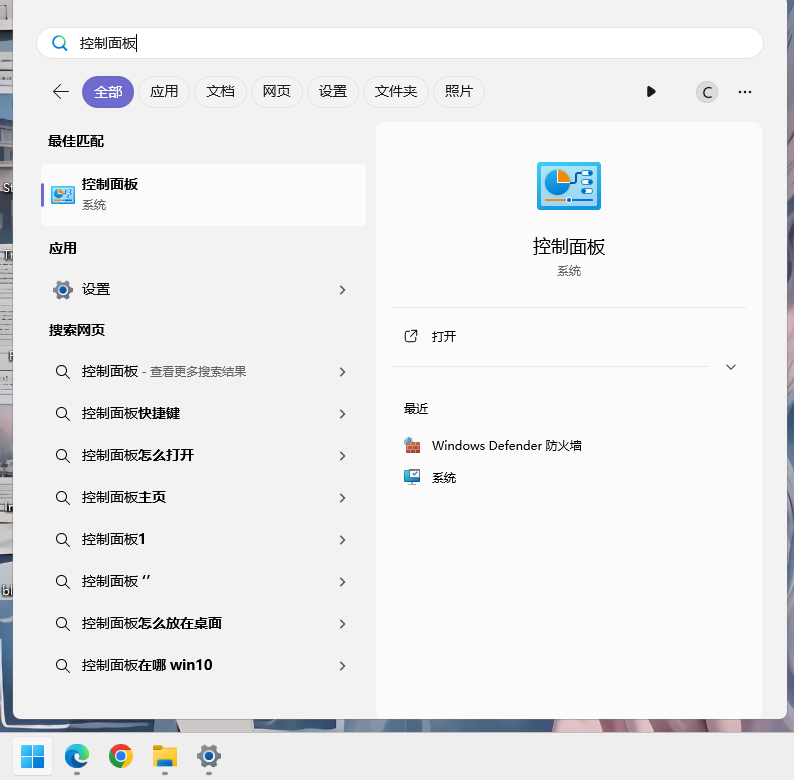Open web suggestion 控制面板 "
Image resolution: width=794 pixels, height=780 pixels.
click(204, 581)
